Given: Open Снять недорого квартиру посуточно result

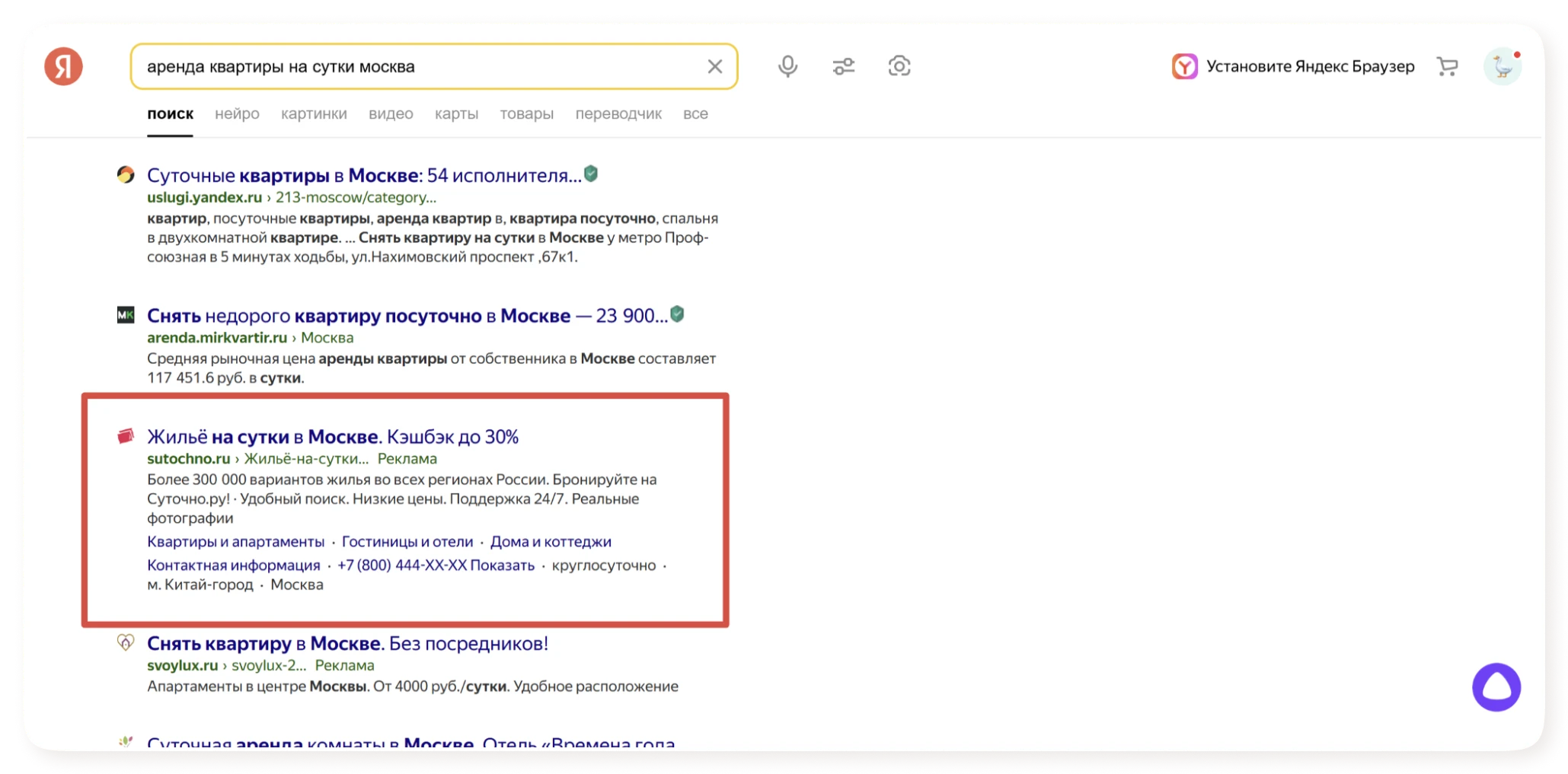Looking at the screenshot, I should [x=407, y=315].
